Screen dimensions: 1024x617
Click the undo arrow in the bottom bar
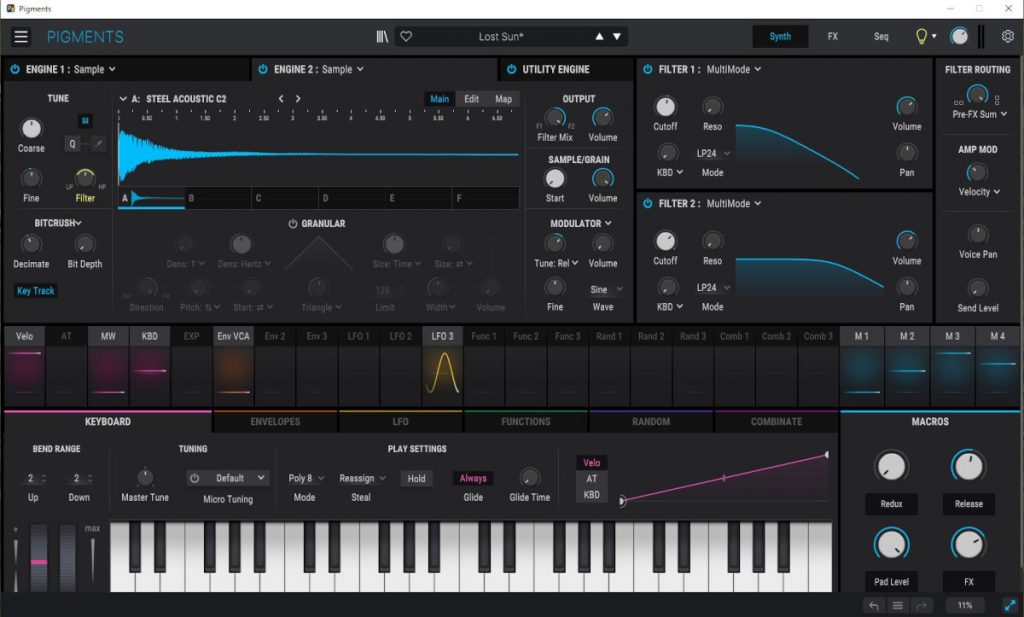[x=874, y=606]
